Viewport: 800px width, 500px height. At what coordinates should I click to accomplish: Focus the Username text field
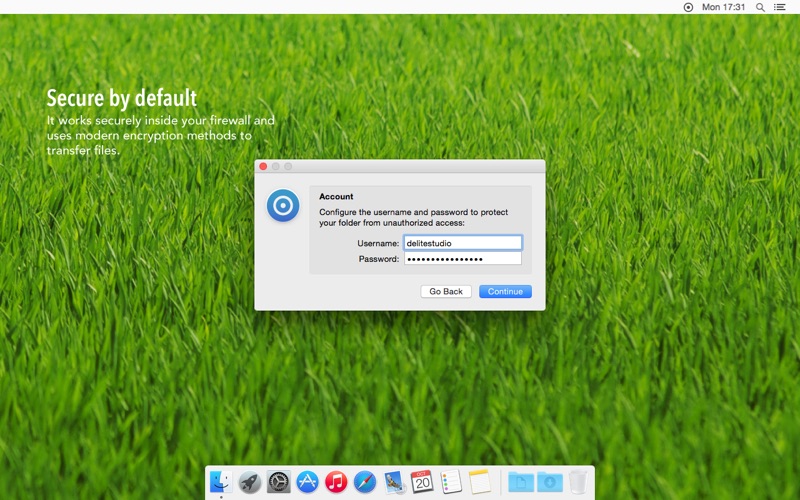tap(462, 243)
